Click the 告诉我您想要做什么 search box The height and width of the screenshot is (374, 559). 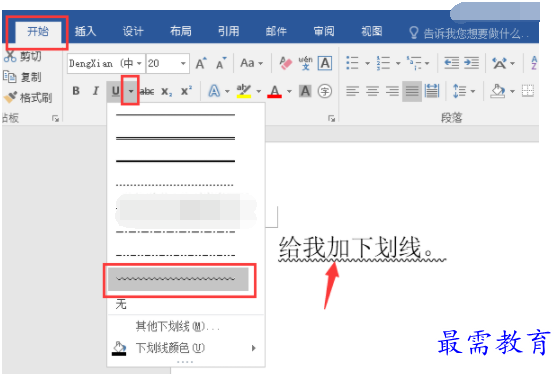pos(469,33)
